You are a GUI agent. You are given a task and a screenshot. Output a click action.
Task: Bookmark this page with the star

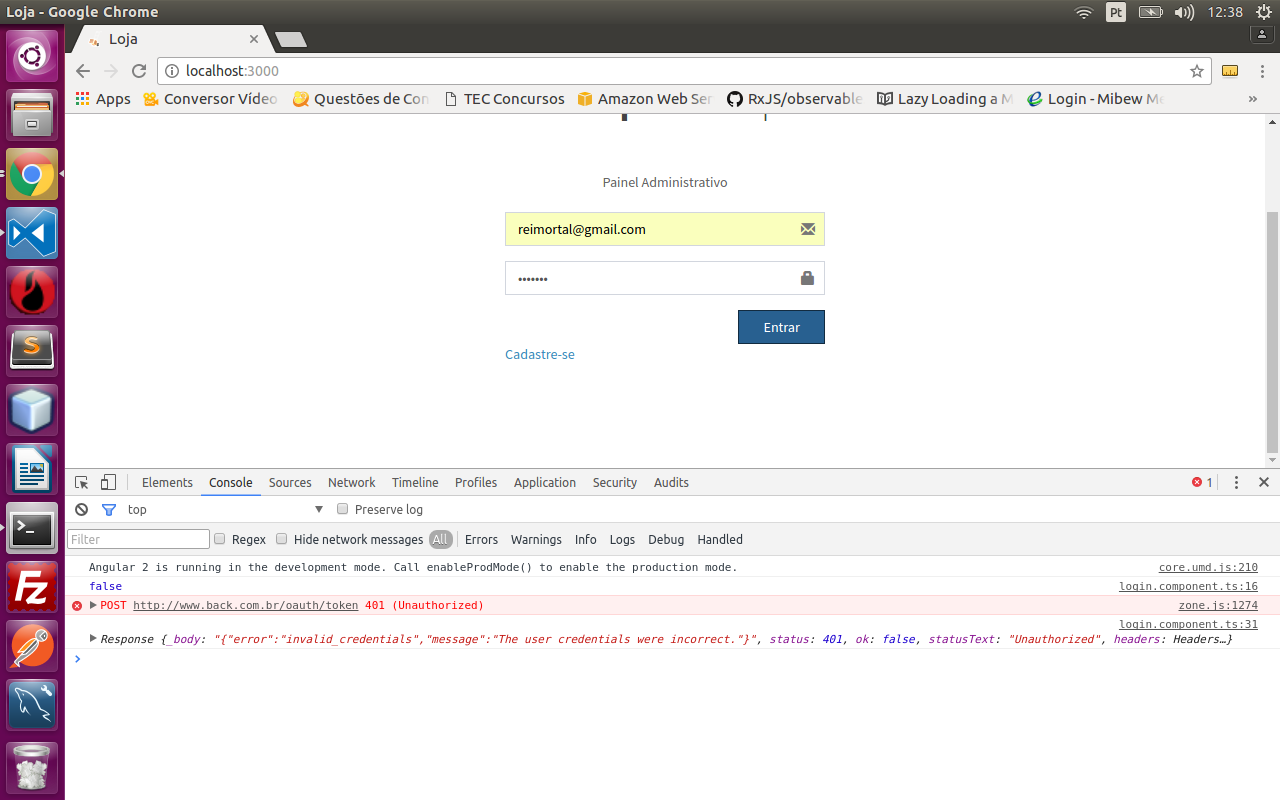point(1196,71)
